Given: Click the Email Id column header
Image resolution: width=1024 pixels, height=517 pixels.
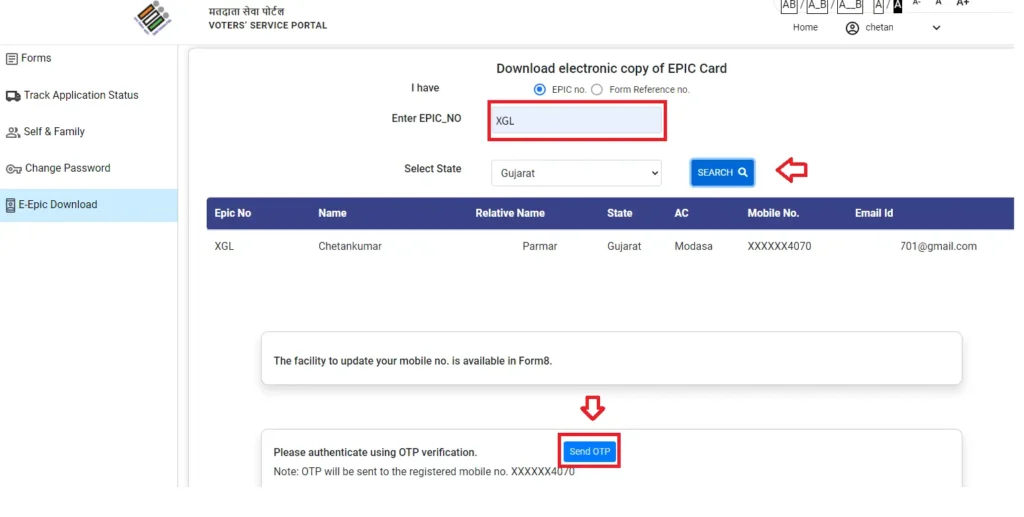Looking at the screenshot, I should pos(874,213).
